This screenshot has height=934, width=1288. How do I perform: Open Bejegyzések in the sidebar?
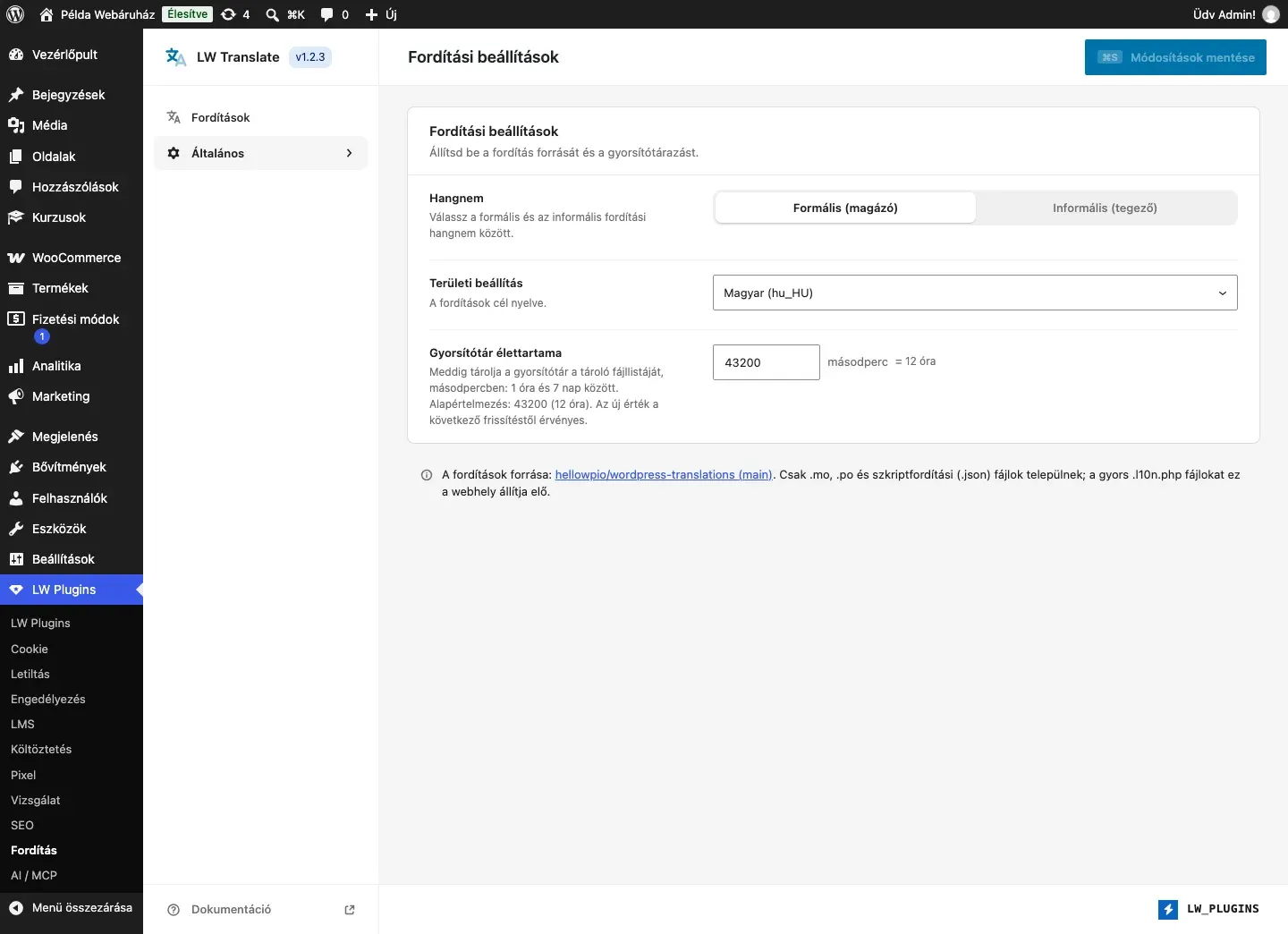pos(72,95)
